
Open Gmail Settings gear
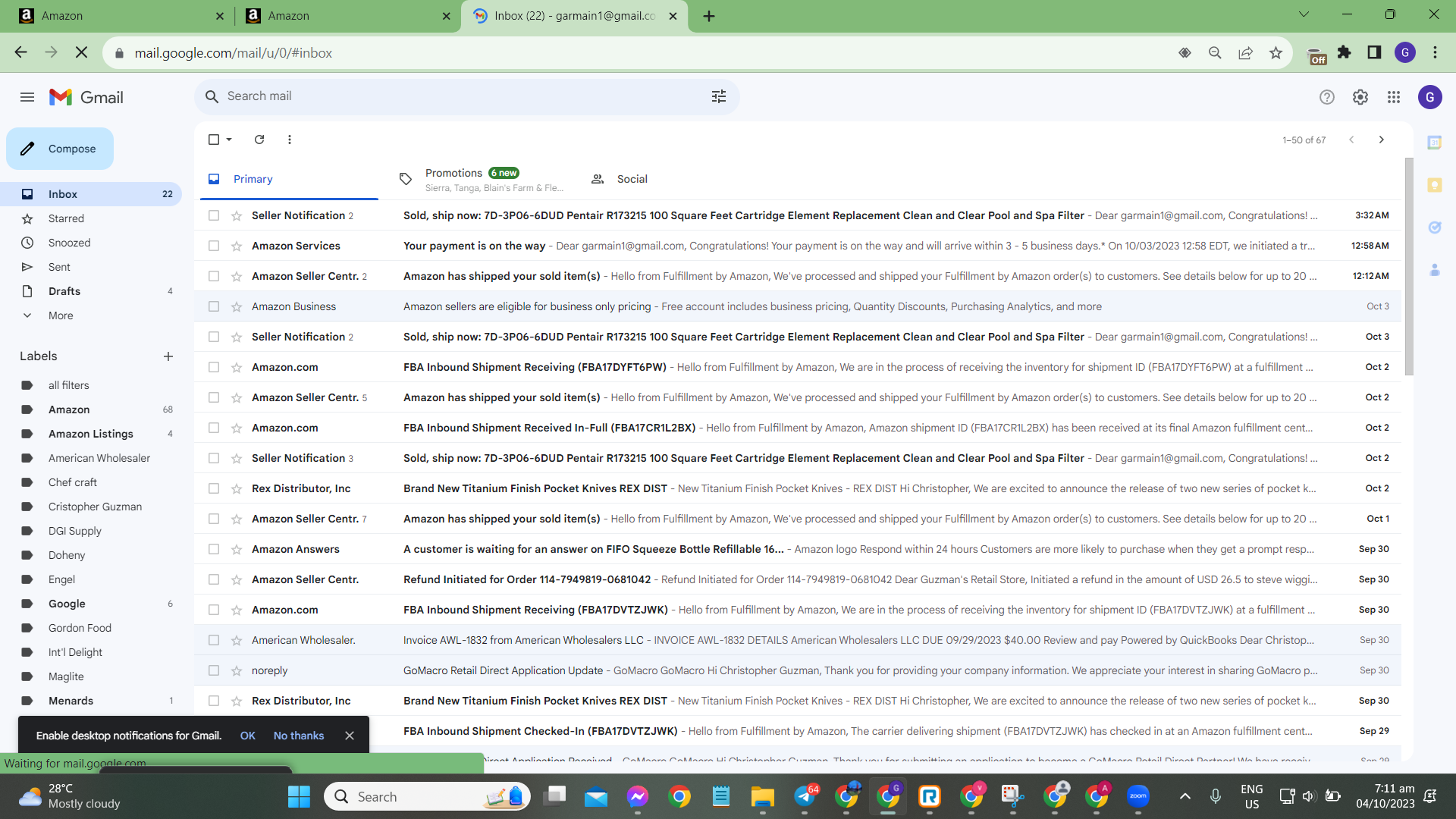[x=1360, y=97]
